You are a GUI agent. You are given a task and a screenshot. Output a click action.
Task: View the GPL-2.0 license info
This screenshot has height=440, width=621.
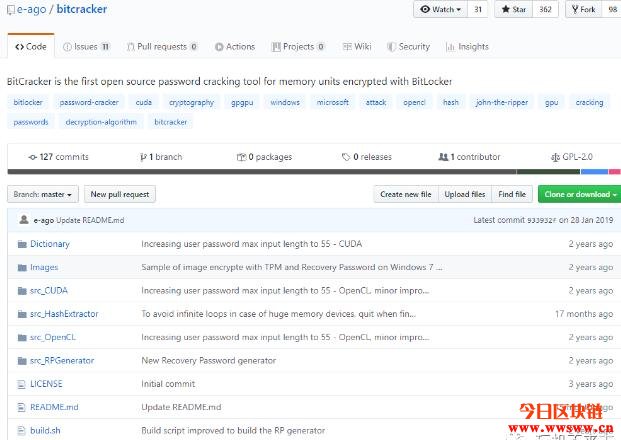click(571, 157)
